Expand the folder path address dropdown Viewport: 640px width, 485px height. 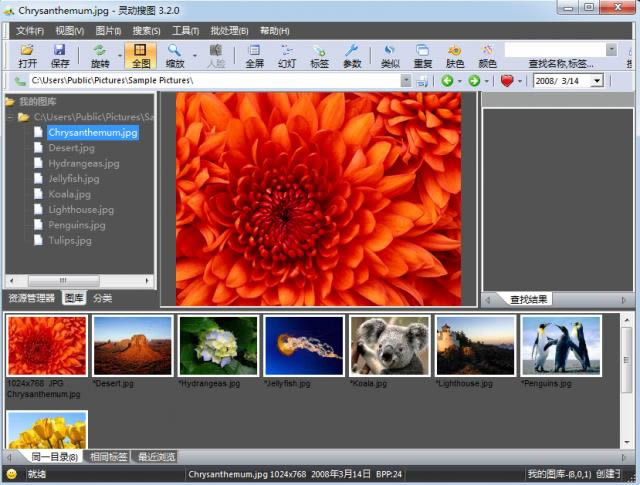coord(405,80)
